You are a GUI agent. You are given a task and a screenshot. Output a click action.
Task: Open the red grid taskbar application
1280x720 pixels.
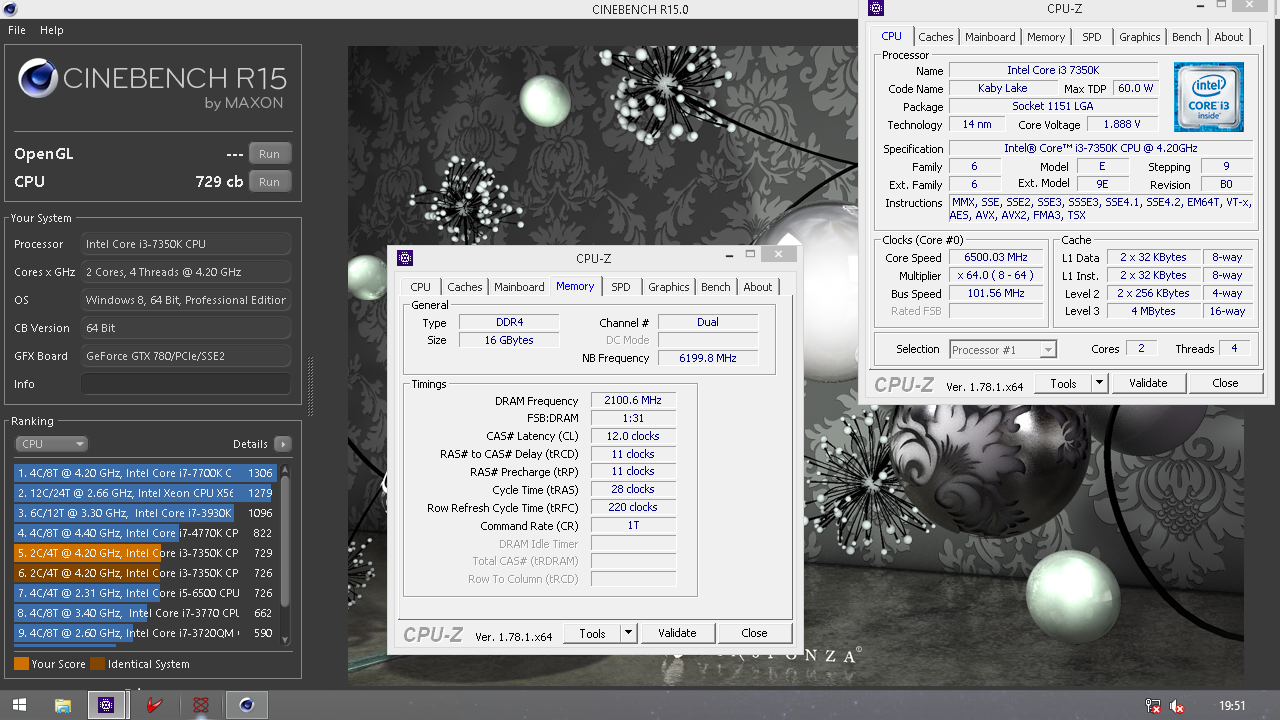click(x=200, y=705)
